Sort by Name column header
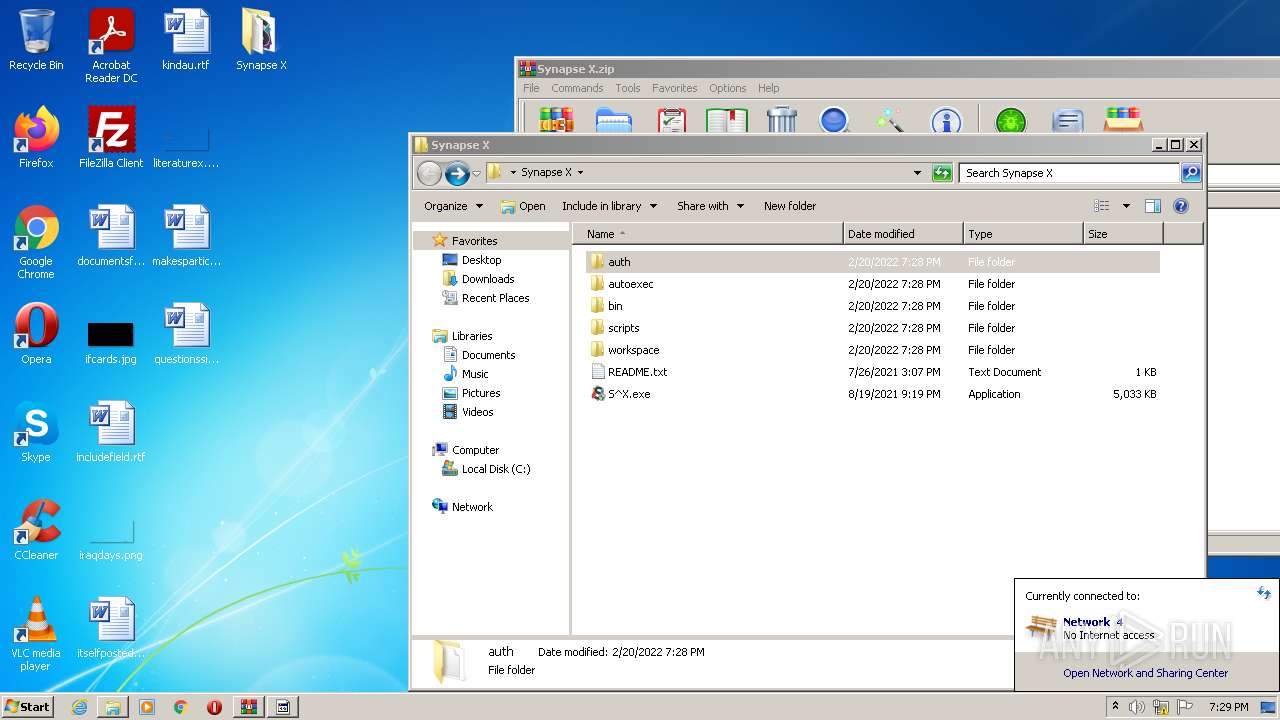 pos(708,234)
